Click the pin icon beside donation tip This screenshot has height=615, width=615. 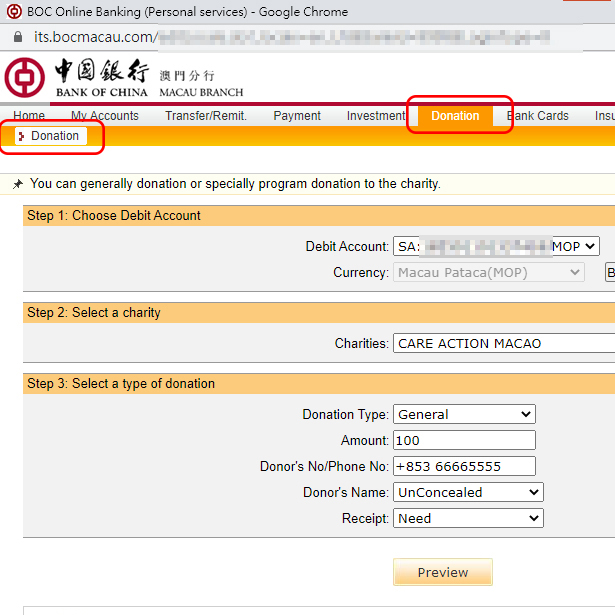tap(17, 184)
